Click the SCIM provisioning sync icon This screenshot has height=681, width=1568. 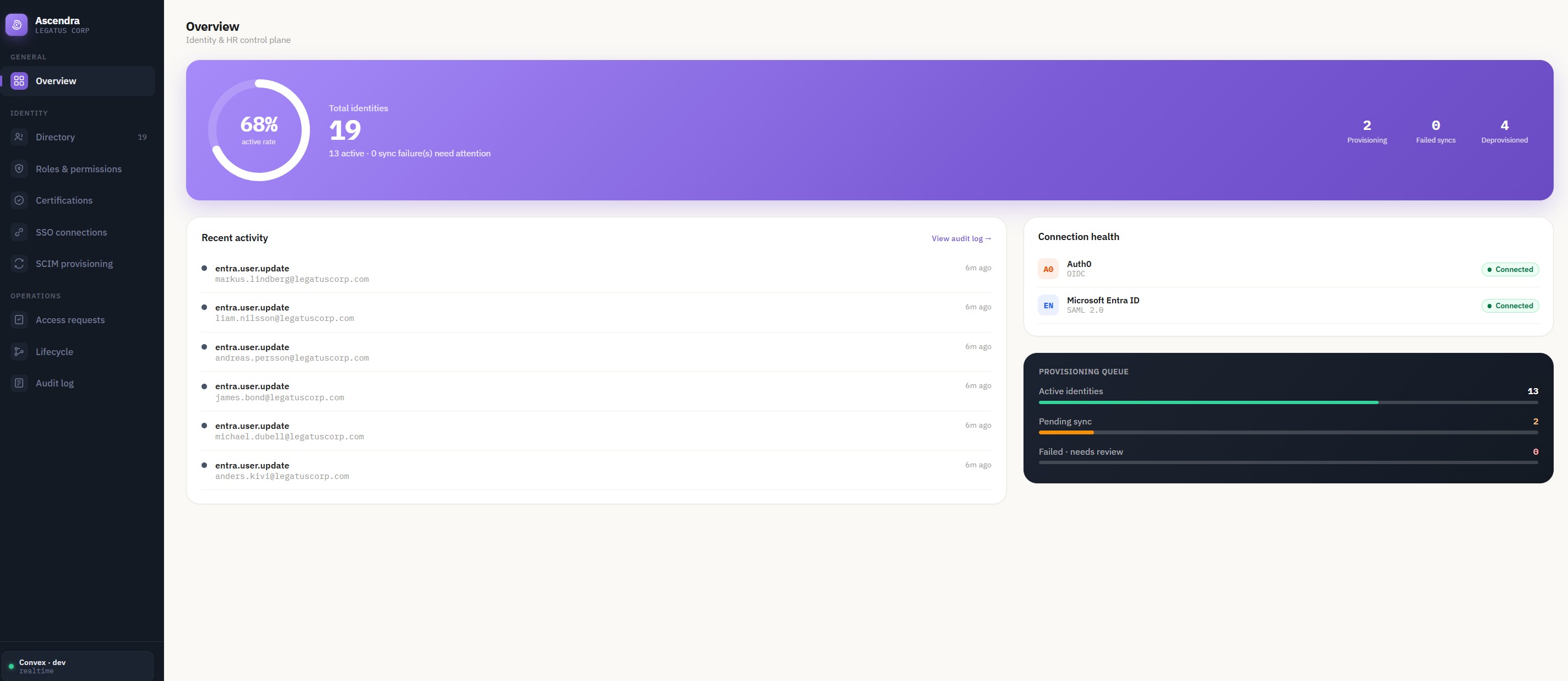[x=19, y=264]
